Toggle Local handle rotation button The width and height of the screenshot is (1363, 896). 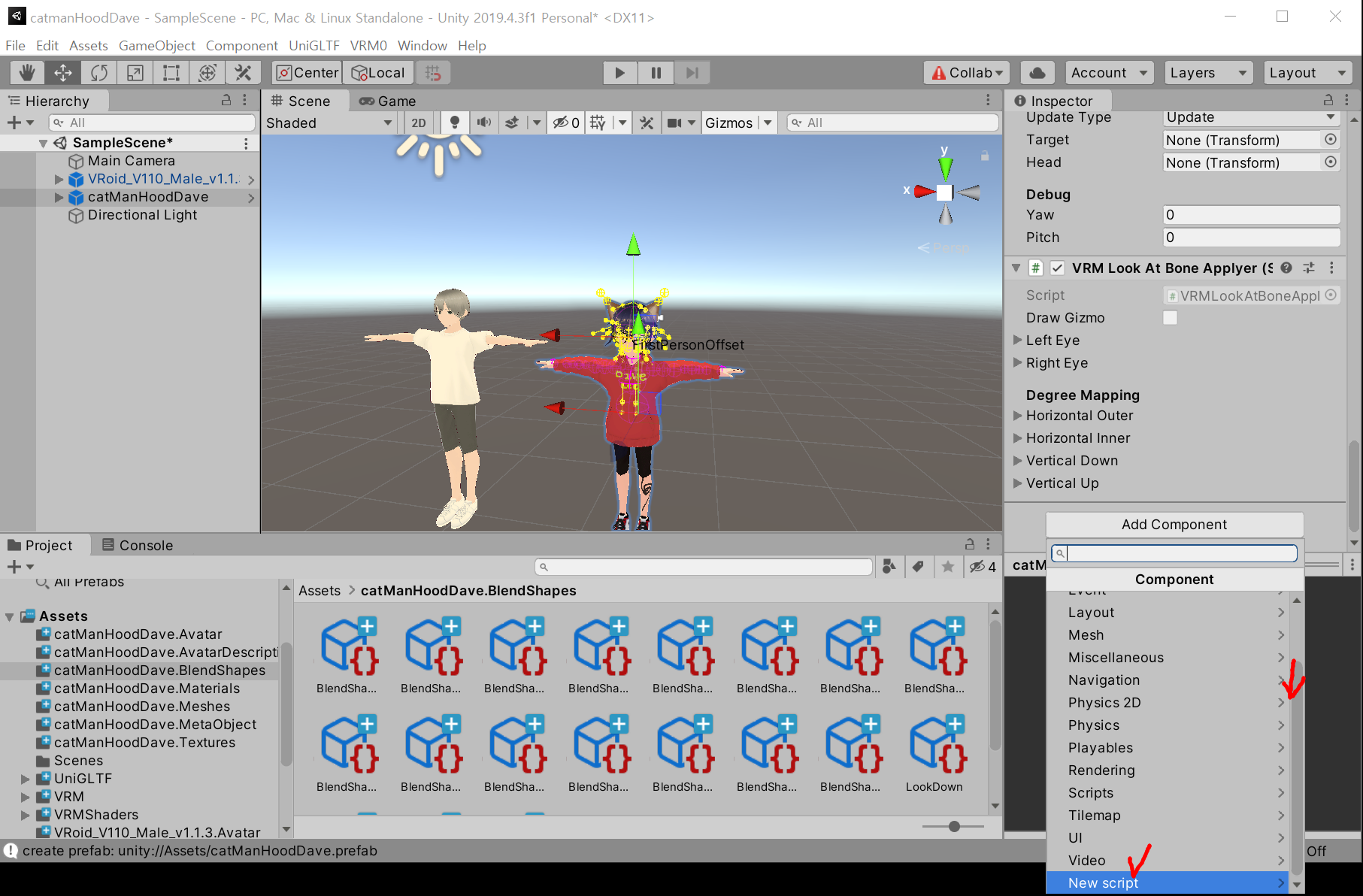378,73
